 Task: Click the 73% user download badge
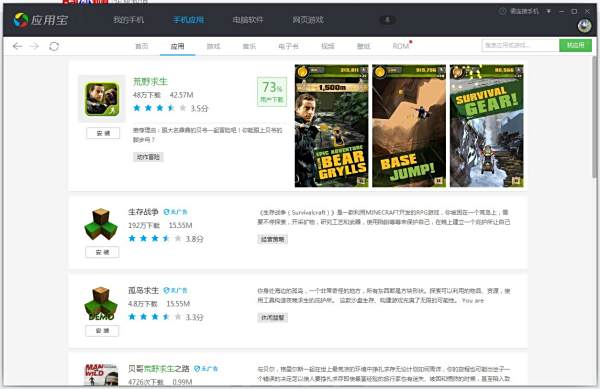pyautogui.click(x=272, y=92)
